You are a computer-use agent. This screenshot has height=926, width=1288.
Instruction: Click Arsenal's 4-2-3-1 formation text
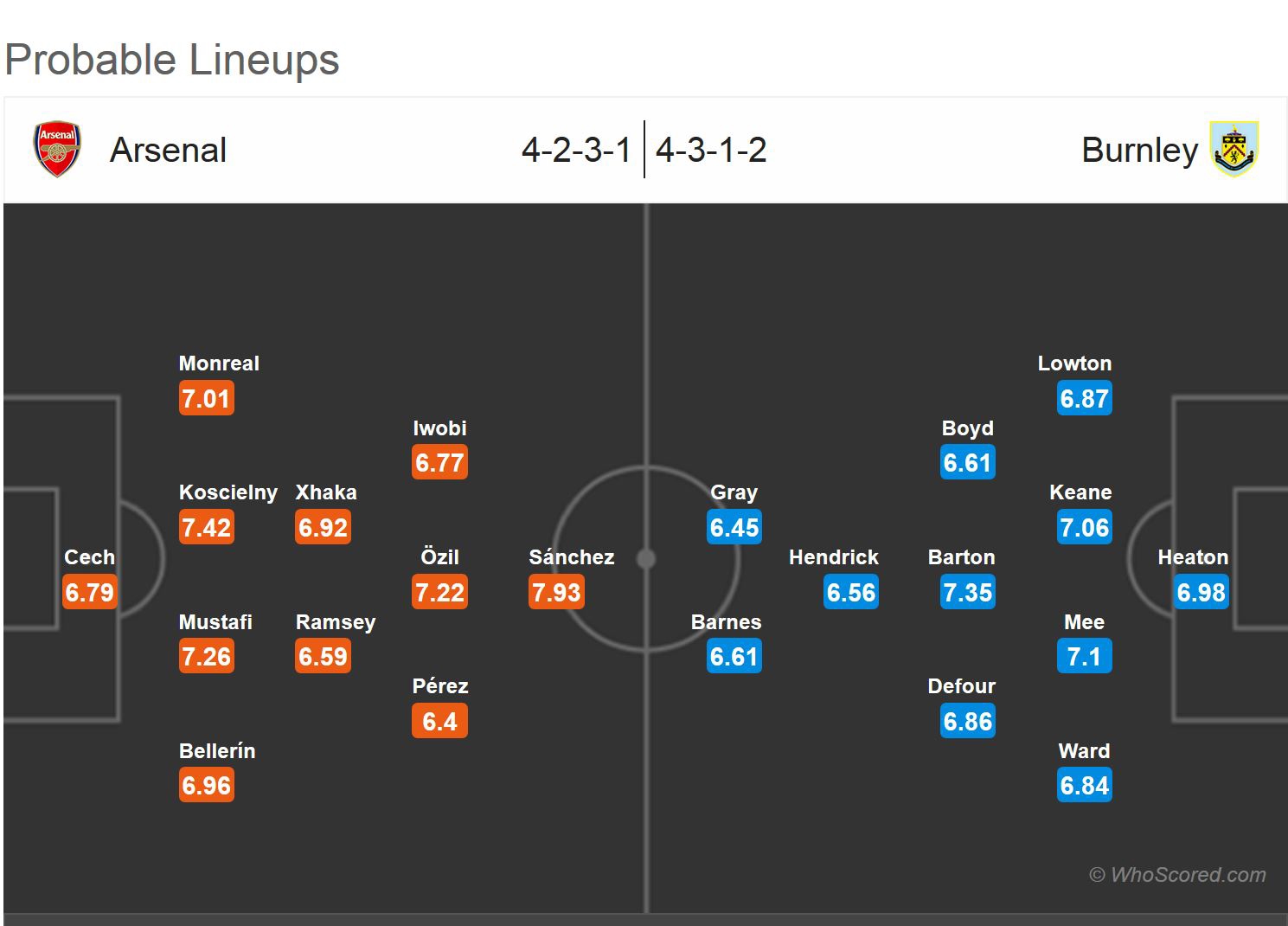576,151
